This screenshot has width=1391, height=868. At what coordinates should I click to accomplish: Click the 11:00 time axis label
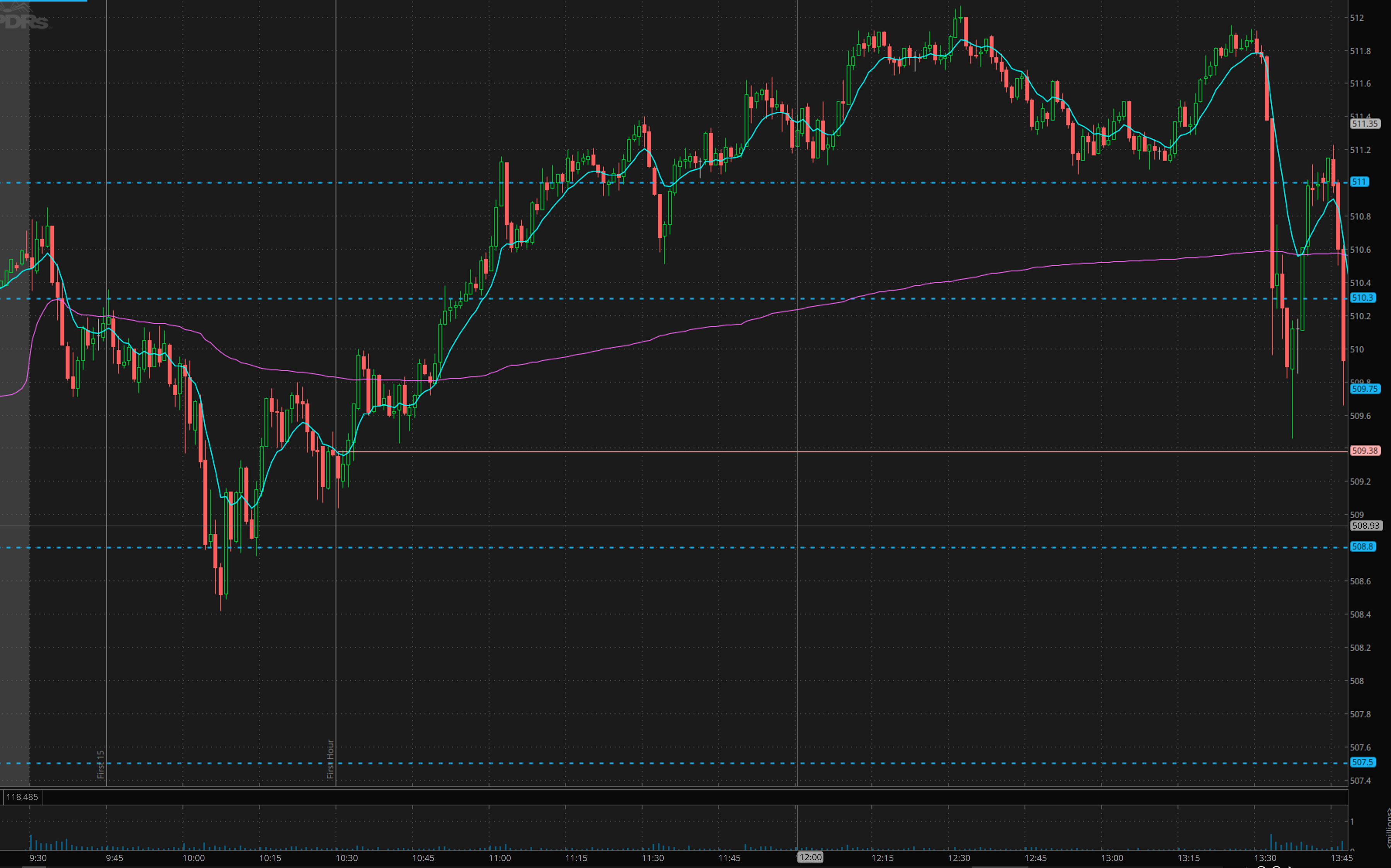click(x=499, y=858)
